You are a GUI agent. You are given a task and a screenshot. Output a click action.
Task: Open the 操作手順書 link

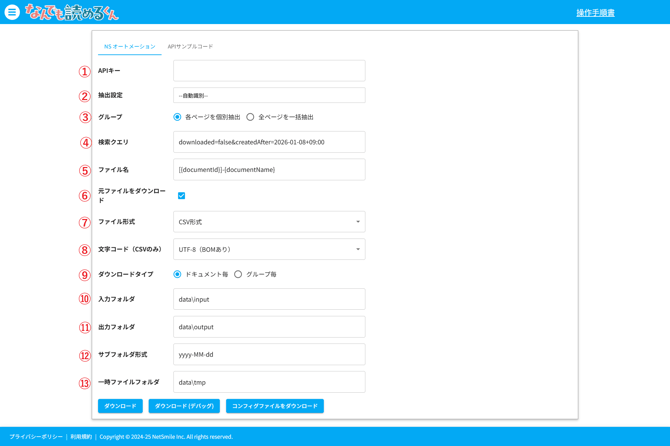coord(595,13)
